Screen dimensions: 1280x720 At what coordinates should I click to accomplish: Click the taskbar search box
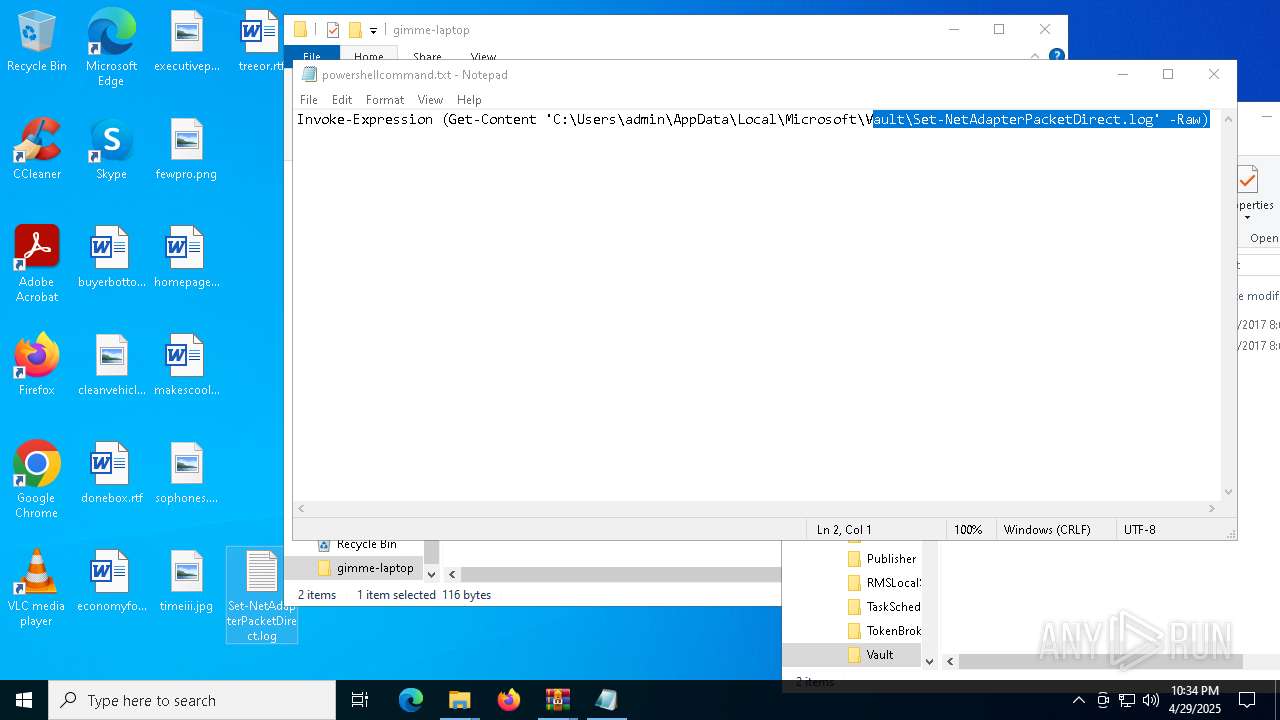(x=192, y=700)
